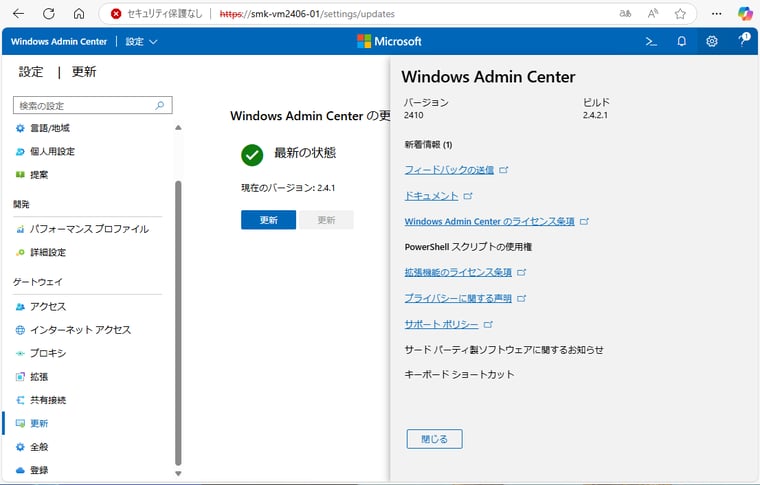The width and height of the screenshot is (760, 485).
Task: Open read aloud icon in address bar
Action: pyautogui.click(x=653, y=14)
